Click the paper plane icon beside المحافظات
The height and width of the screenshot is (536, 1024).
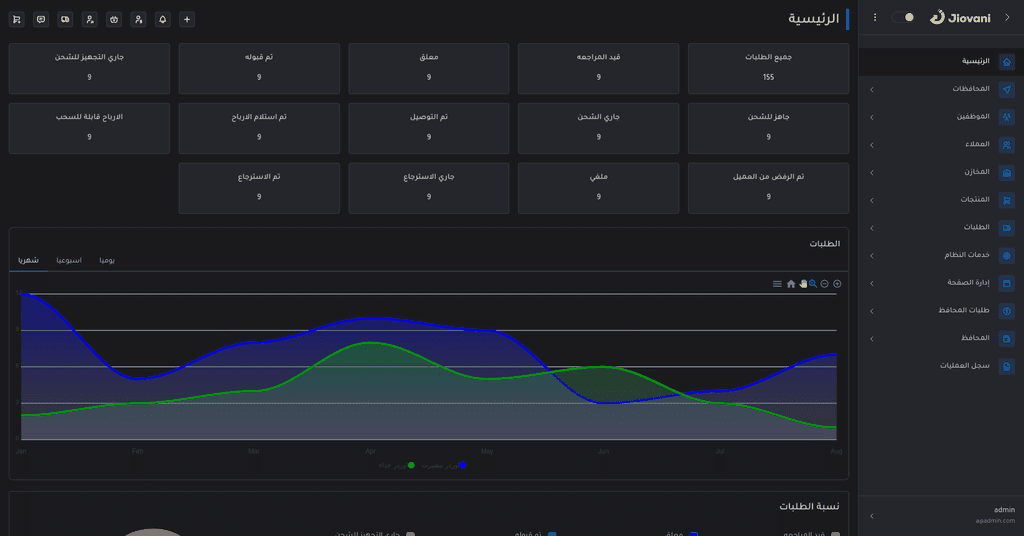click(x=1007, y=89)
